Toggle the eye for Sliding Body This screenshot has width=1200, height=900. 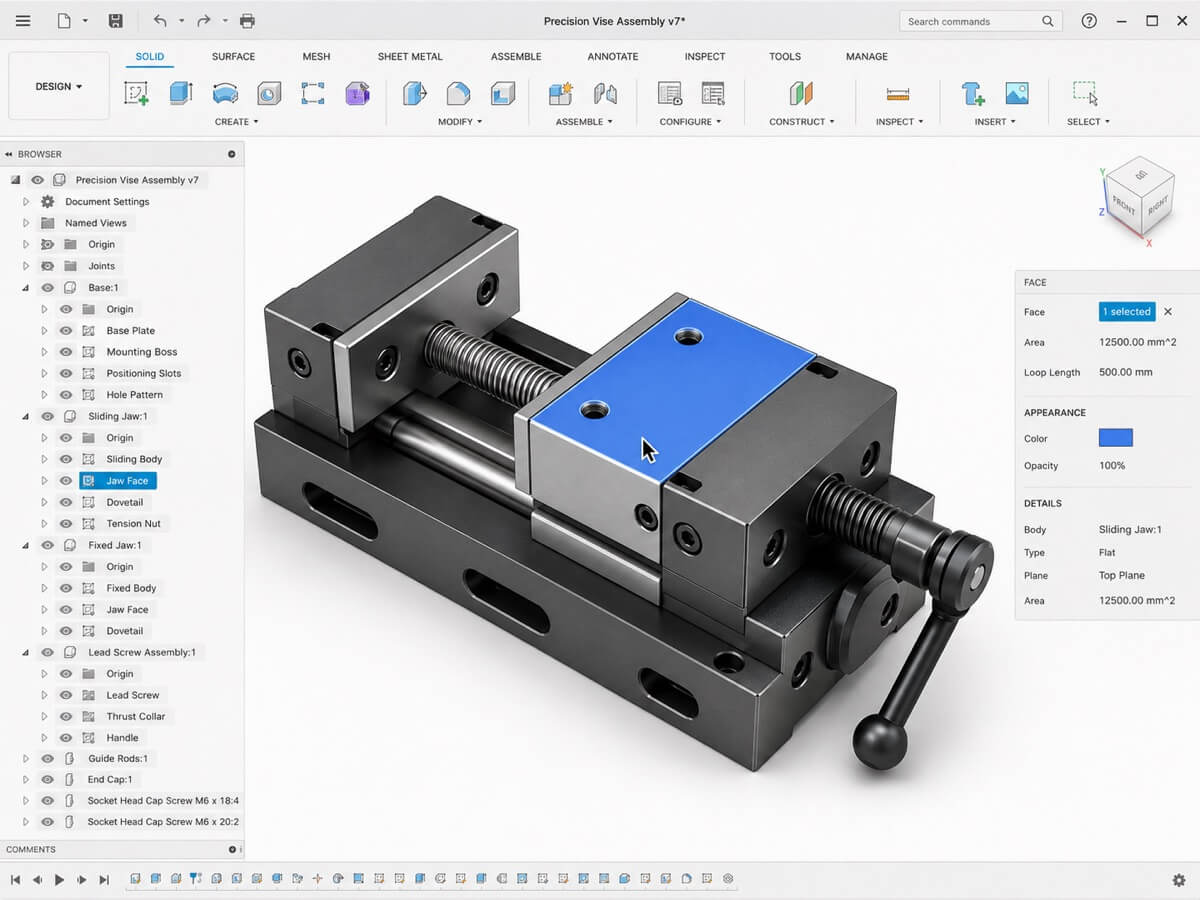(x=66, y=459)
